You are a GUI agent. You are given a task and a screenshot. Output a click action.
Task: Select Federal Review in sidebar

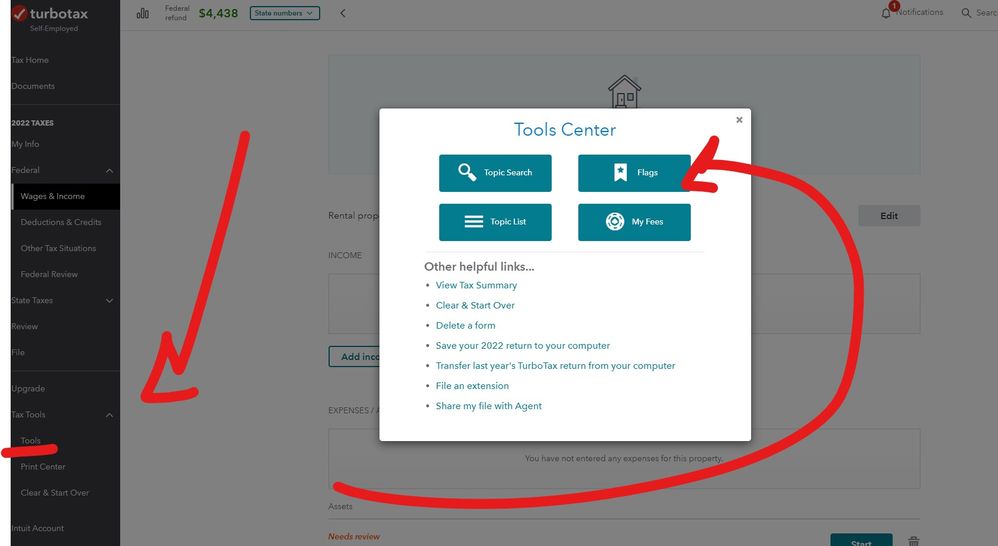(x=49, y=274)
